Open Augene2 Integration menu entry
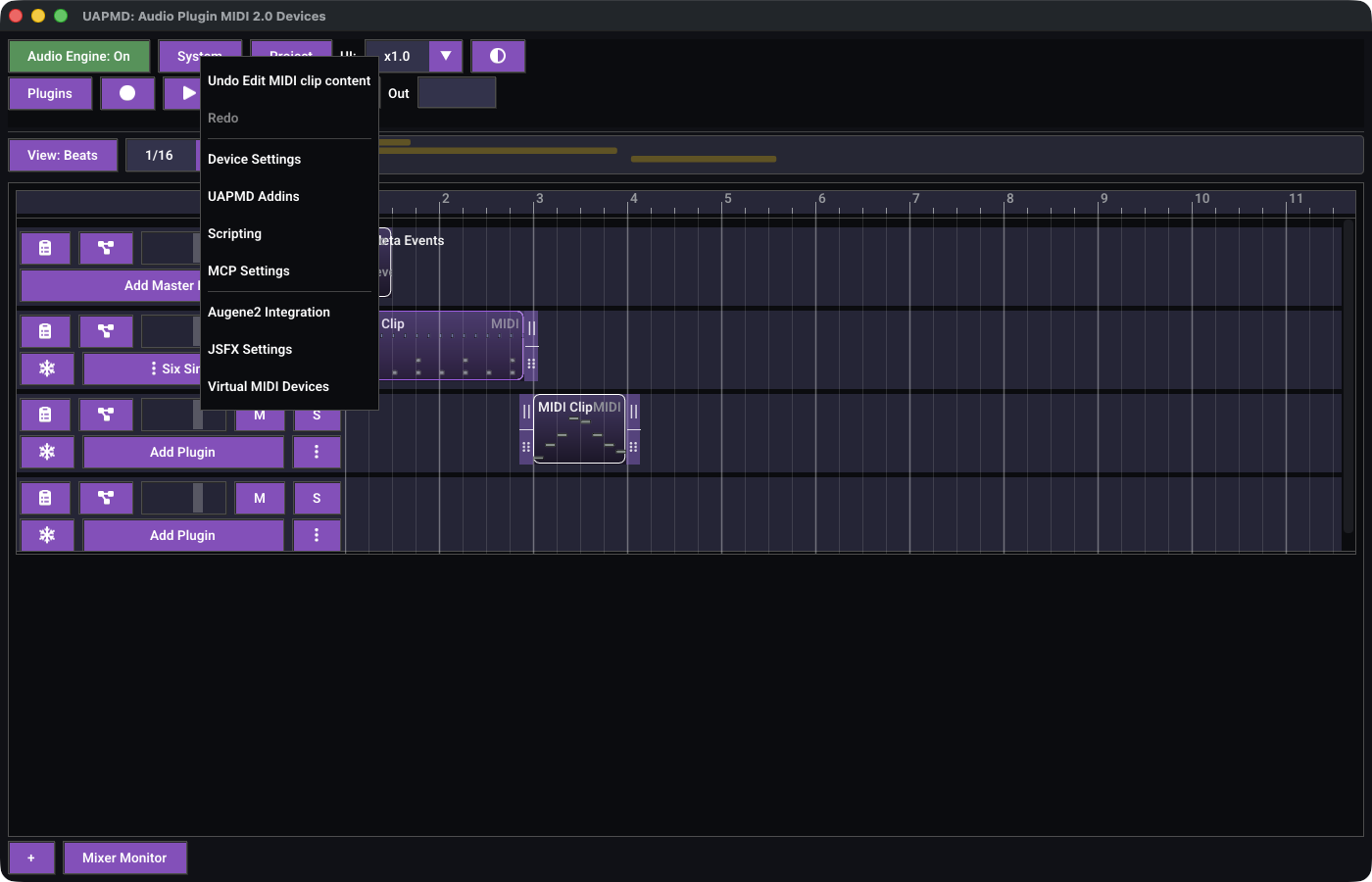1372x882 pixels. 289,312
